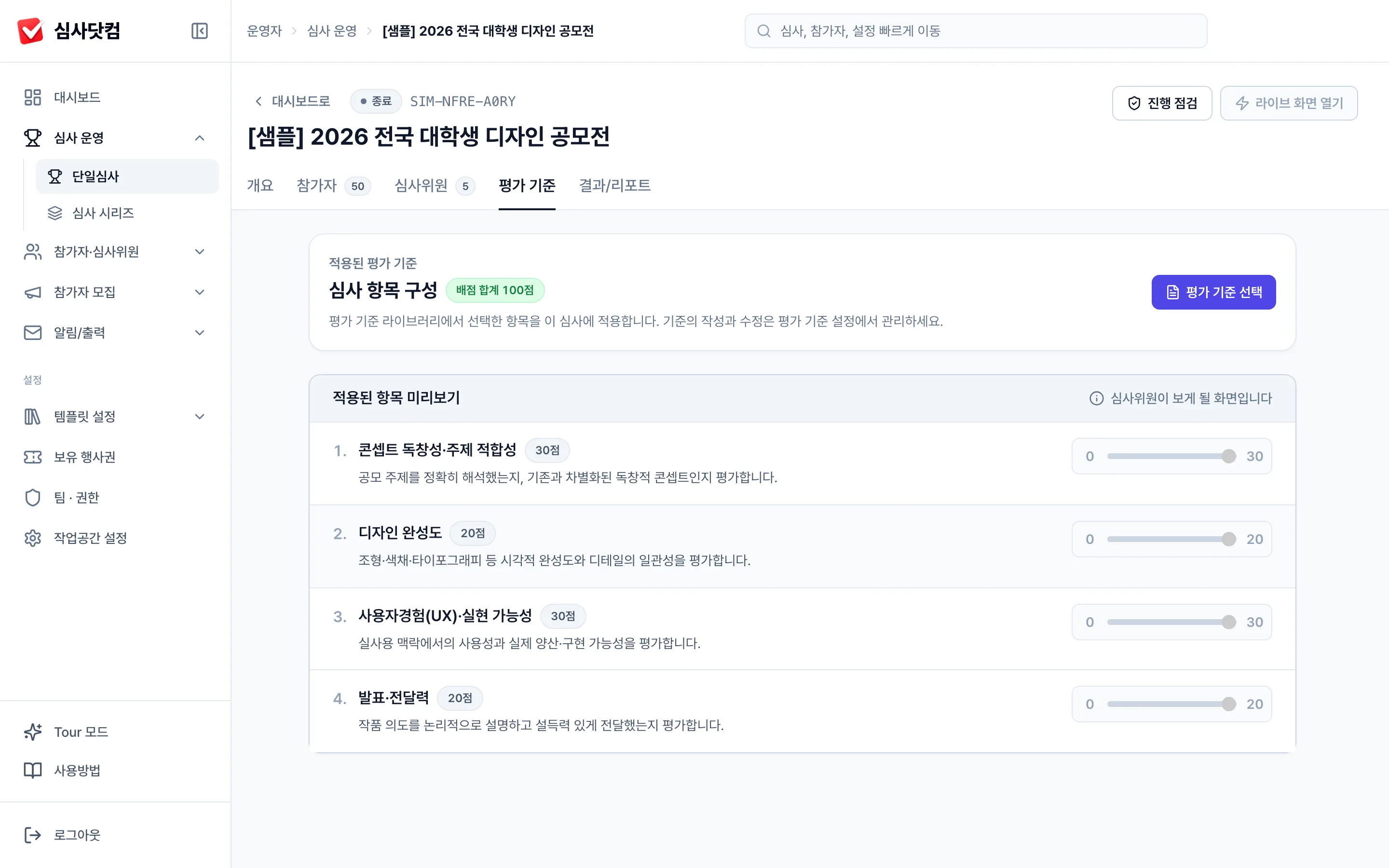Click slider for 사용자경험(UX)·실현 가능성
The height and width of the screenshot is (868, 1389).
tap(1171, 622)
